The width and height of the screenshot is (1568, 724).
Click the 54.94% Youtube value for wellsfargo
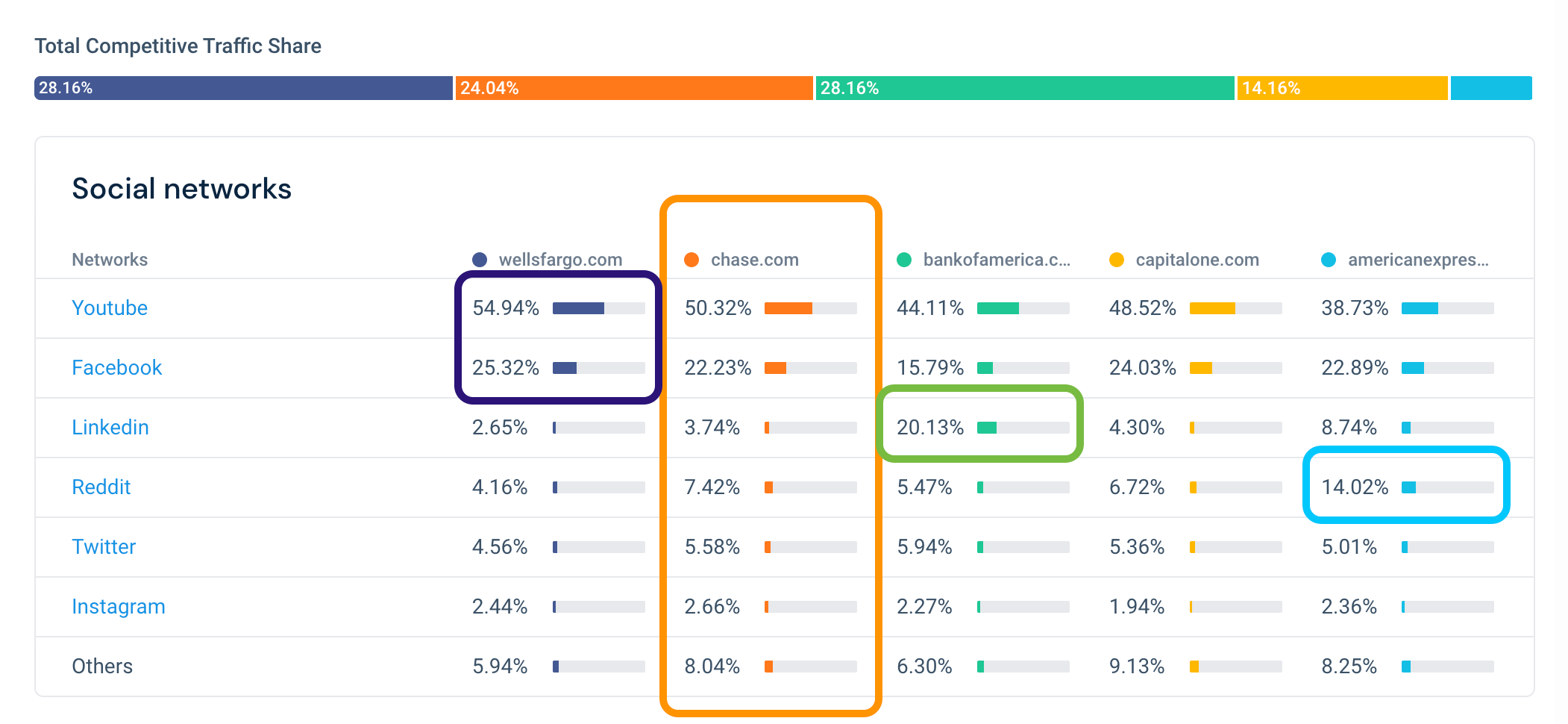(505, 308)
